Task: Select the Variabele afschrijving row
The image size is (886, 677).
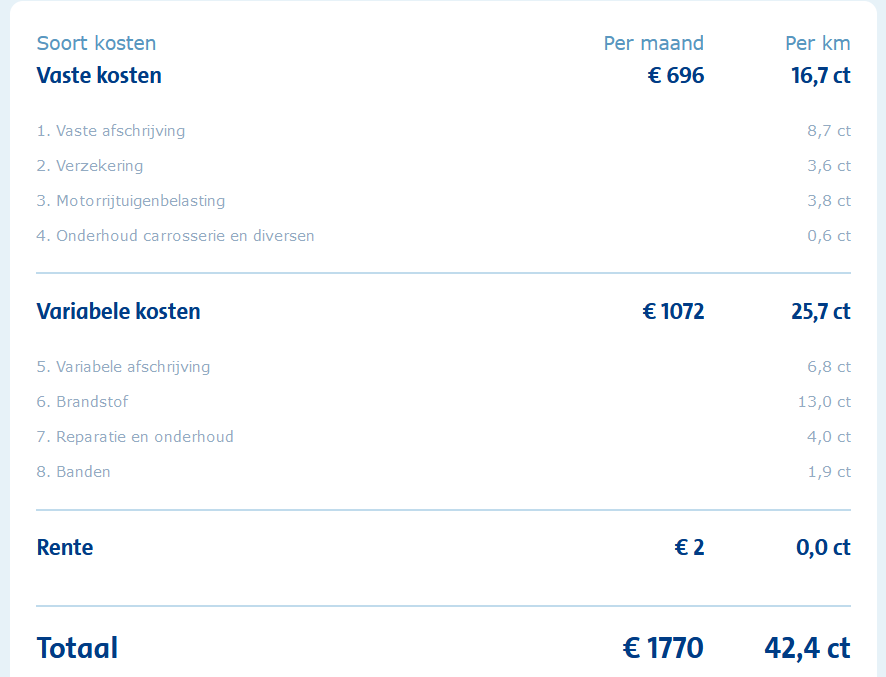Action: point(124,367)
